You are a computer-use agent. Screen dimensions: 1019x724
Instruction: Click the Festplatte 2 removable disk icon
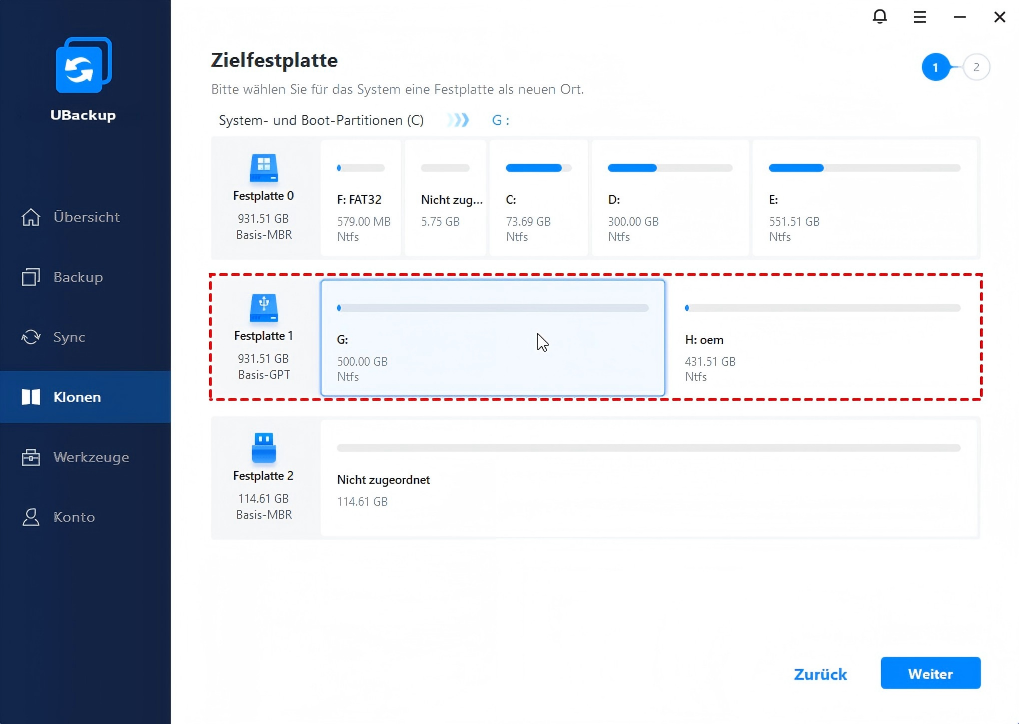pos(263,447)
